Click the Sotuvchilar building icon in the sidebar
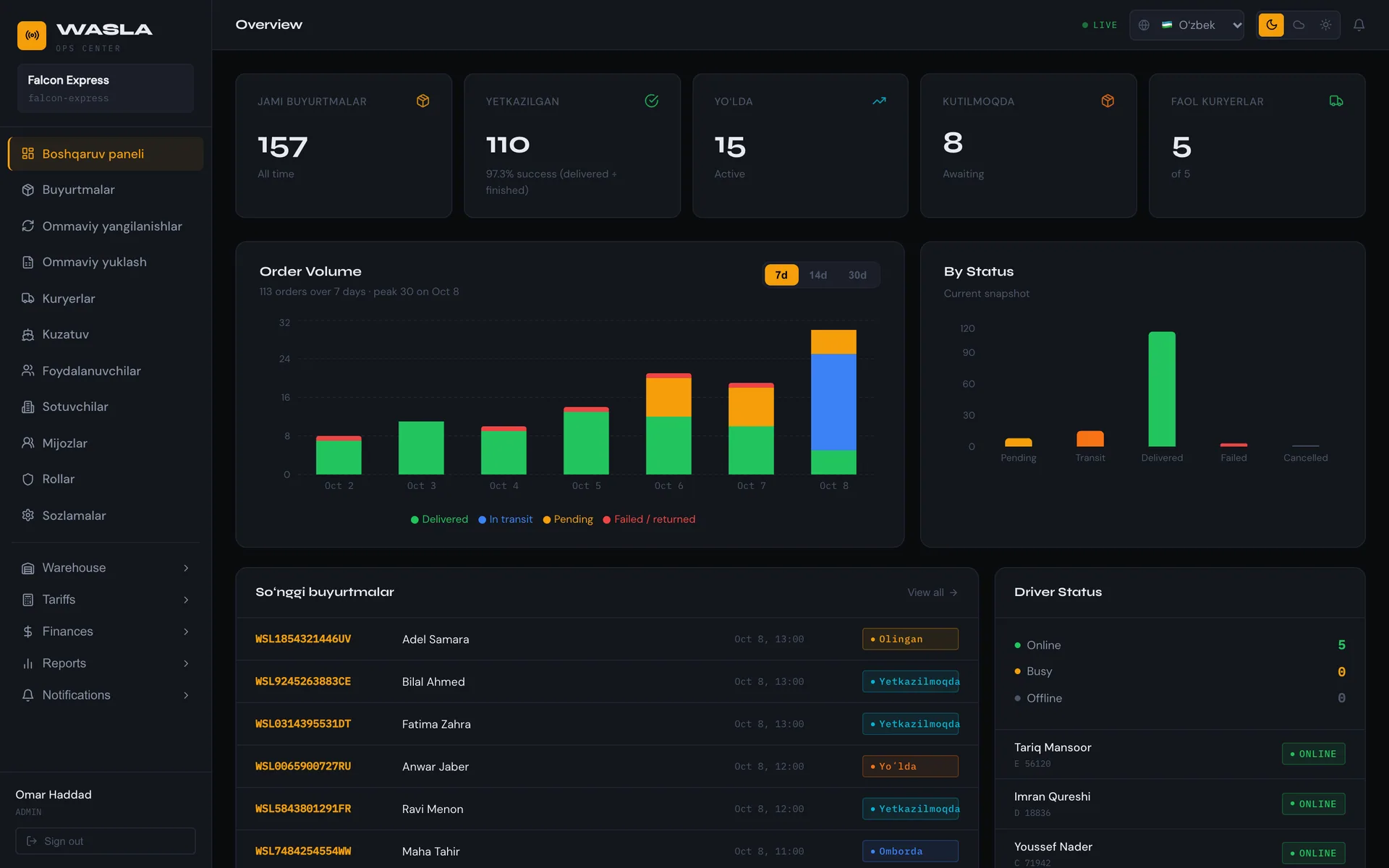 (x=28, y=407)
